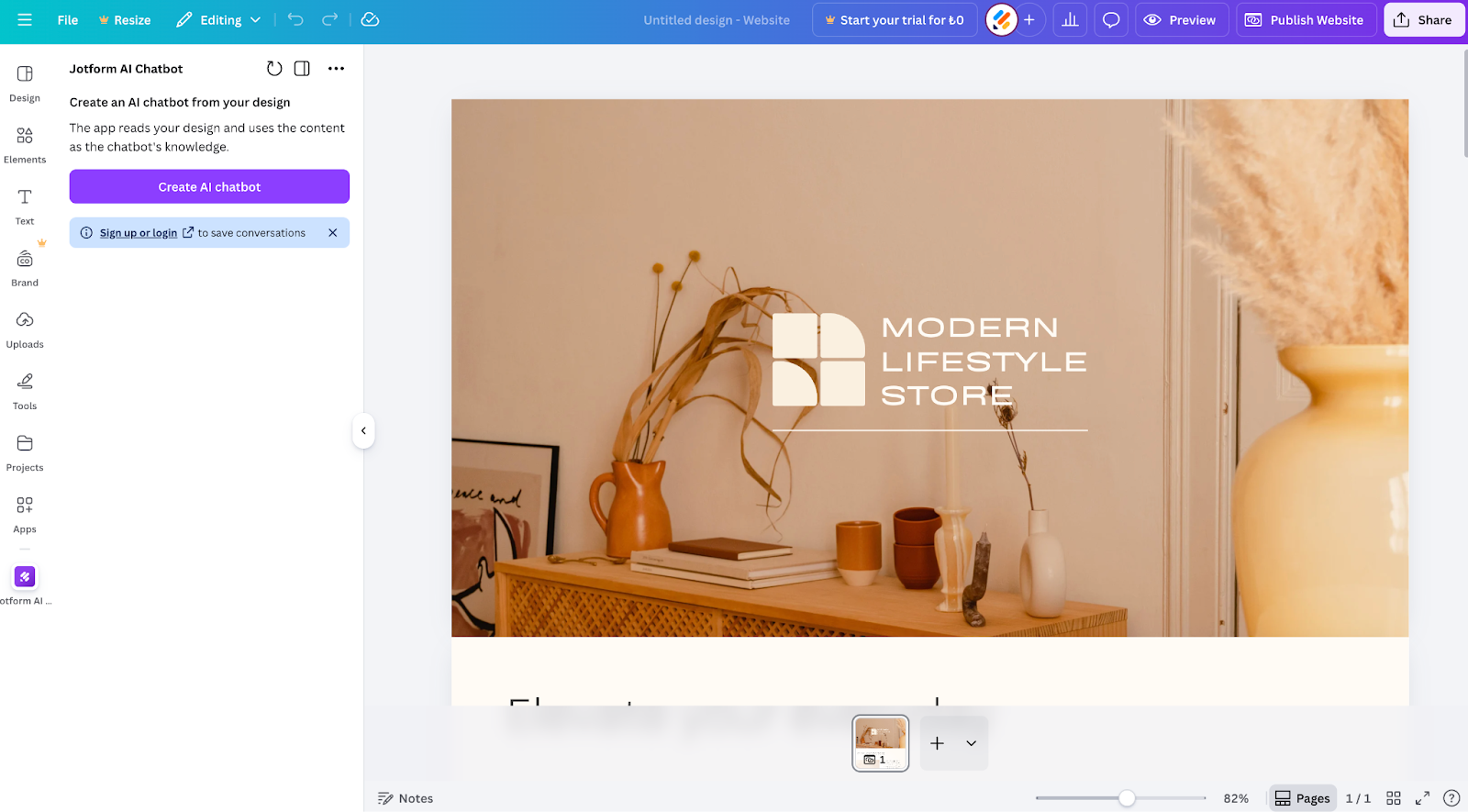Dismiss the save conversations notice
Image resolution: width=1468 pixels, height=812 pixels.
point(333,233)
